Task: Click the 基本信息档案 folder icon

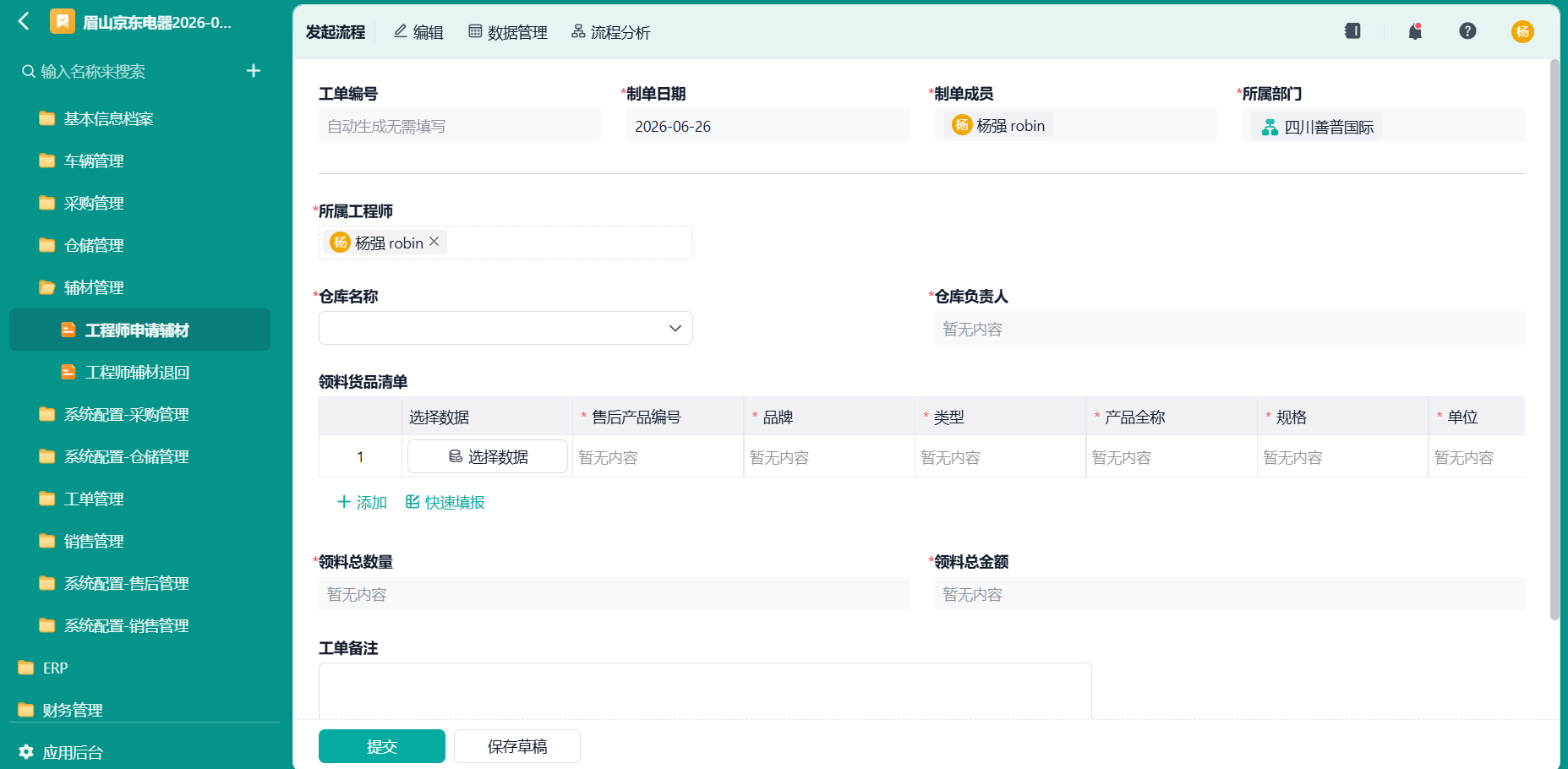Action: (47, 118)
